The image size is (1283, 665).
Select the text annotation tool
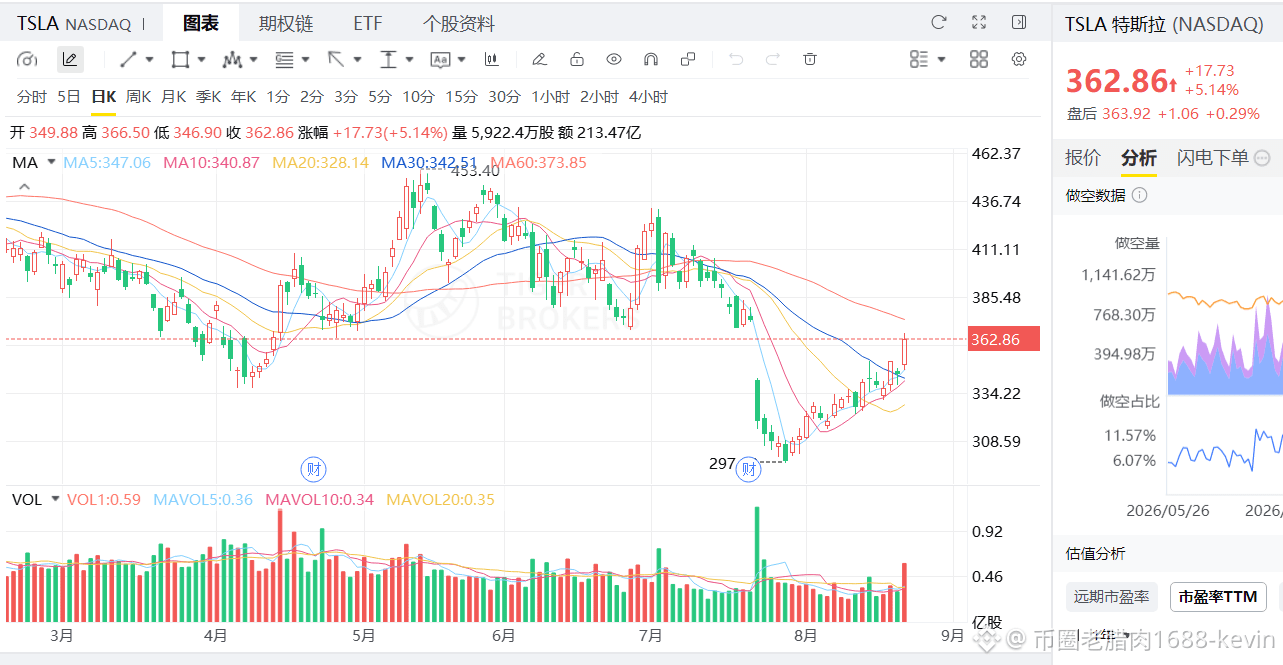(x=440, y=60)
